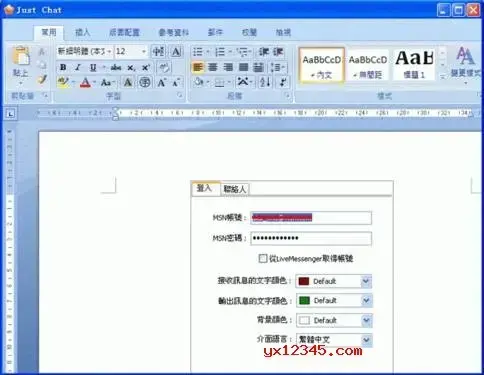484x375 pixels.
Task: Click the increase indent icon
Action: point(278,52)
